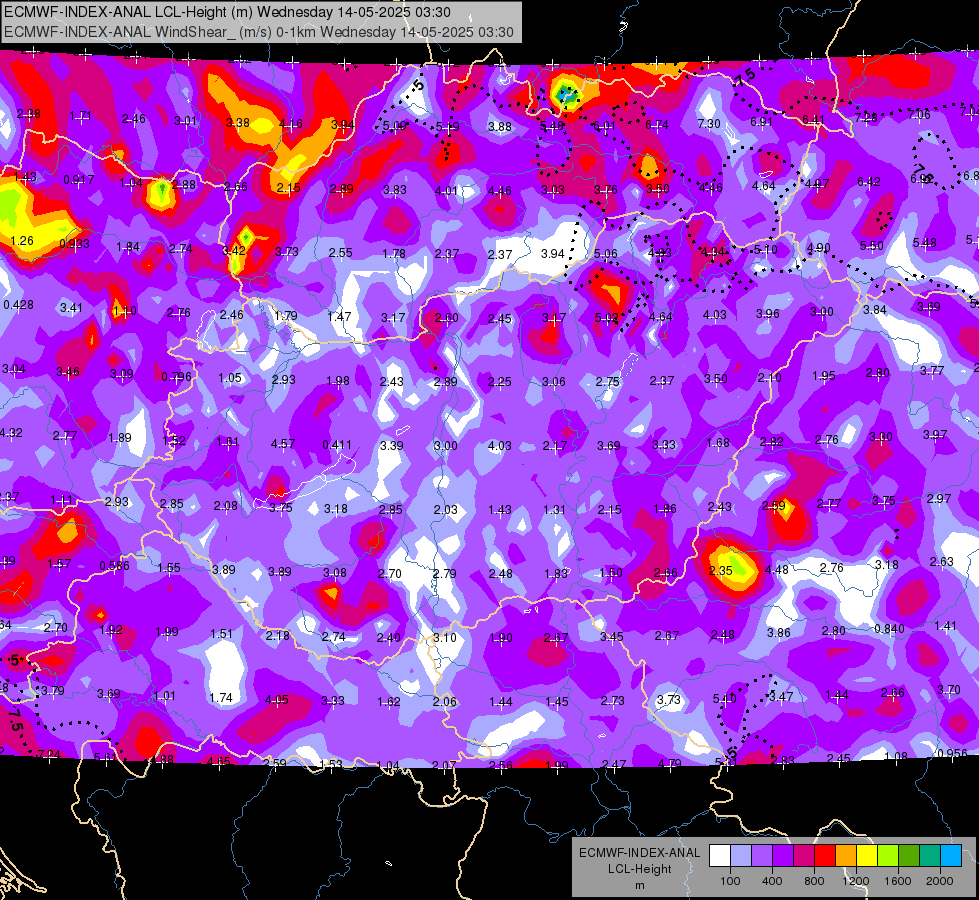979x900 pixels.
Task: Click the legend tick value 2000
Action: (x=940, y=881)
